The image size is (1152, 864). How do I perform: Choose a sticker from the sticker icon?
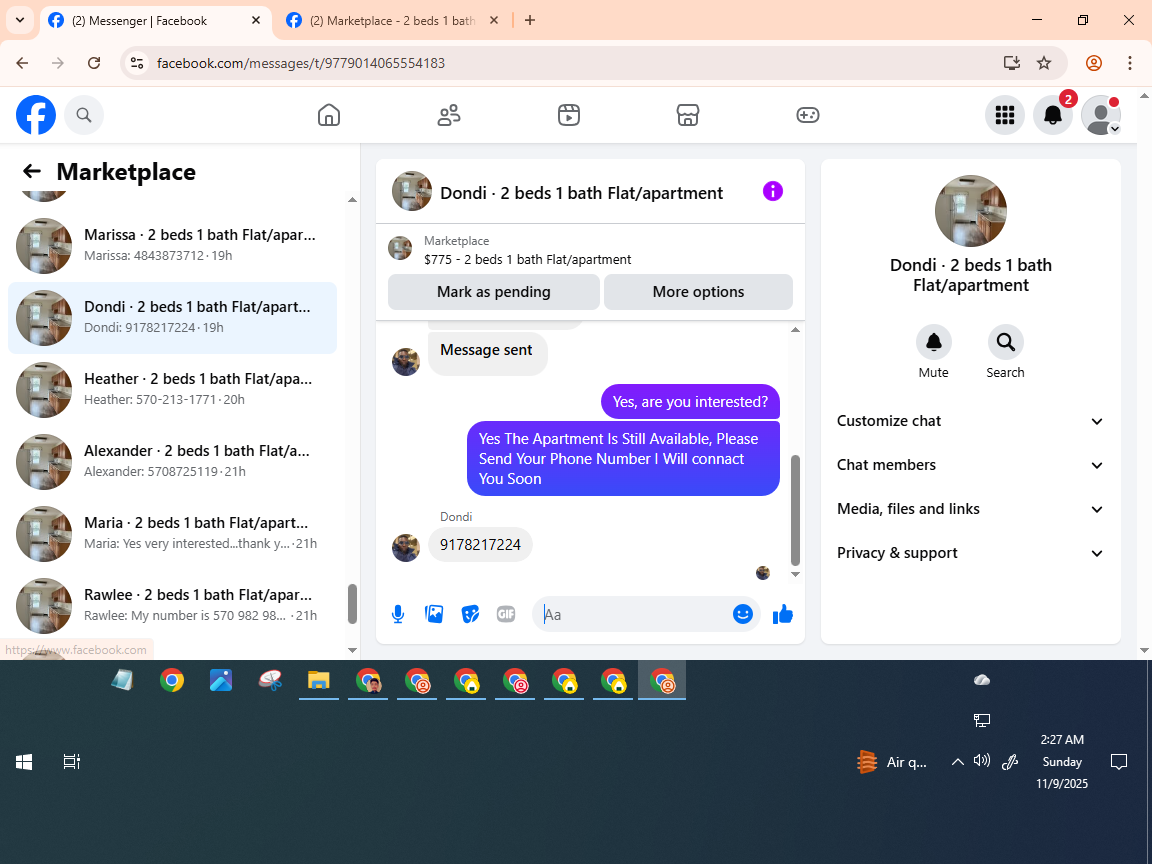470,614
